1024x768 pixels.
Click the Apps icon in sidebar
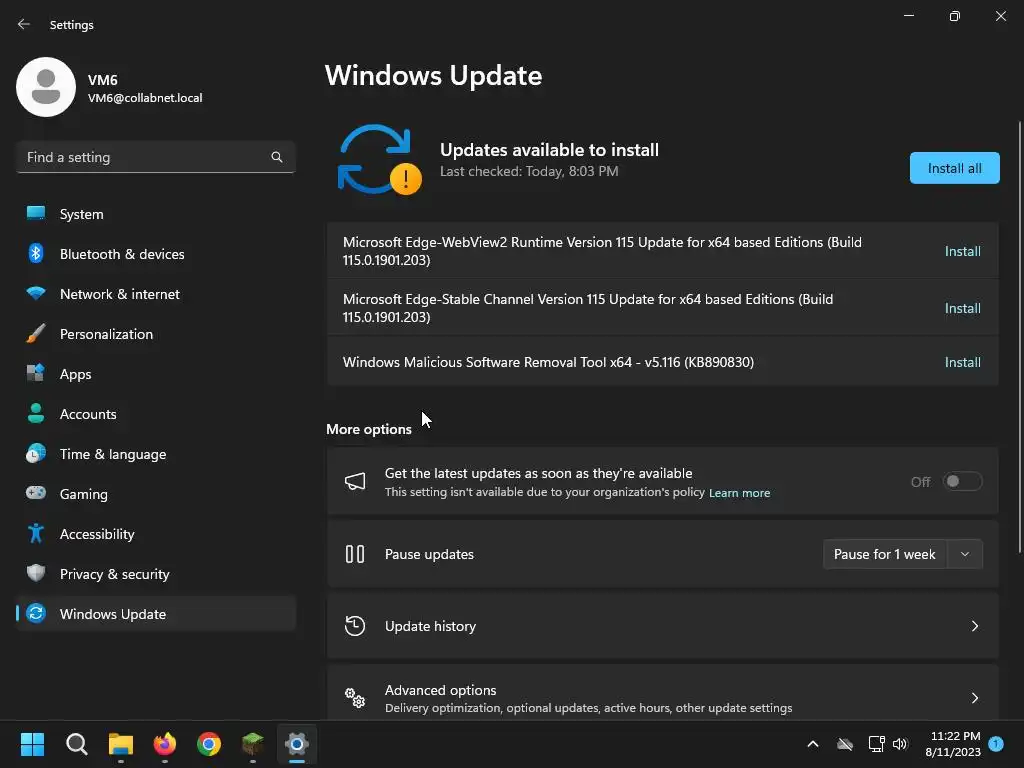click(x=36, y=374)
